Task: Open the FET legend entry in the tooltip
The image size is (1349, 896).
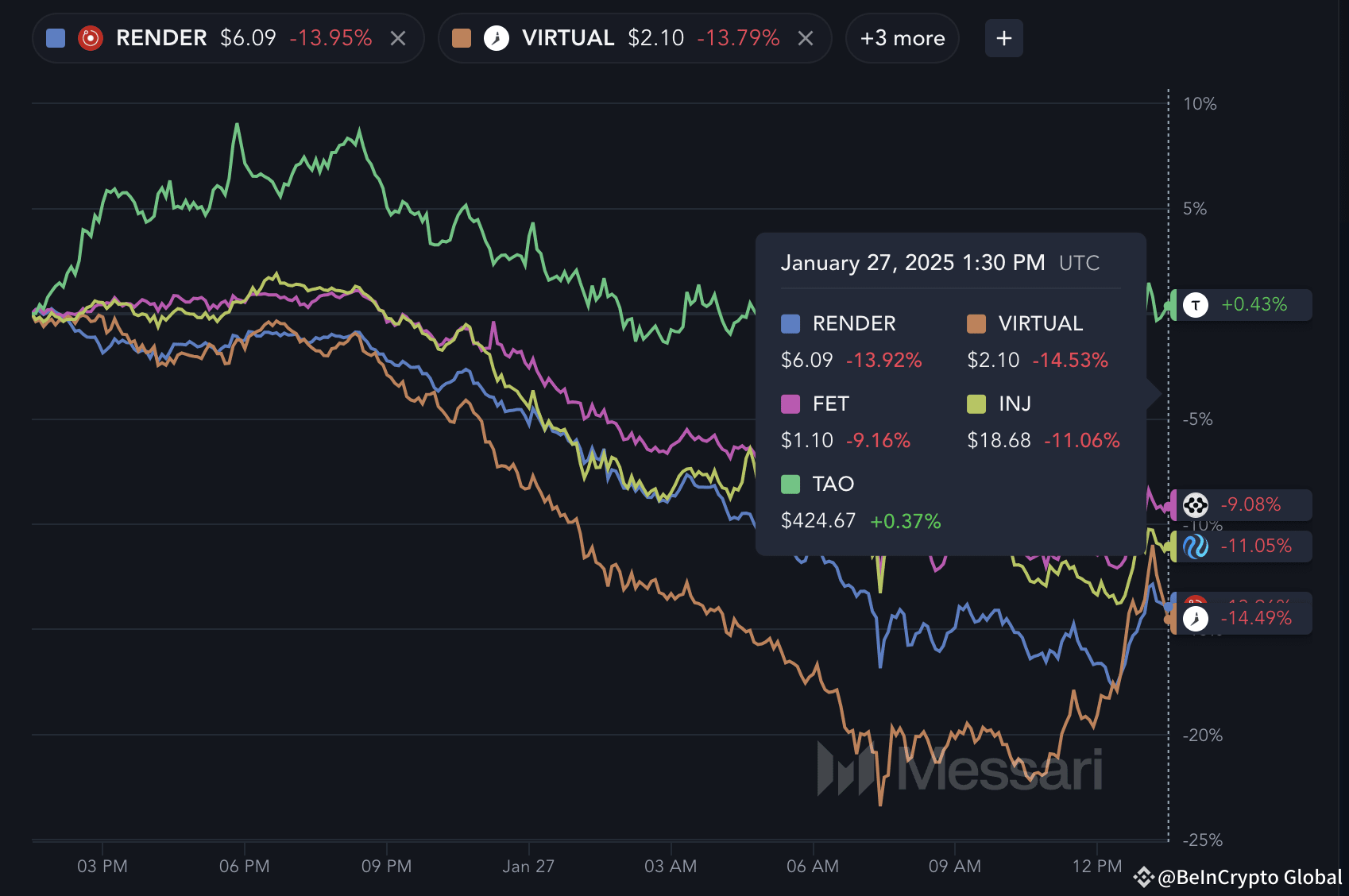Action: pos(831,404)
